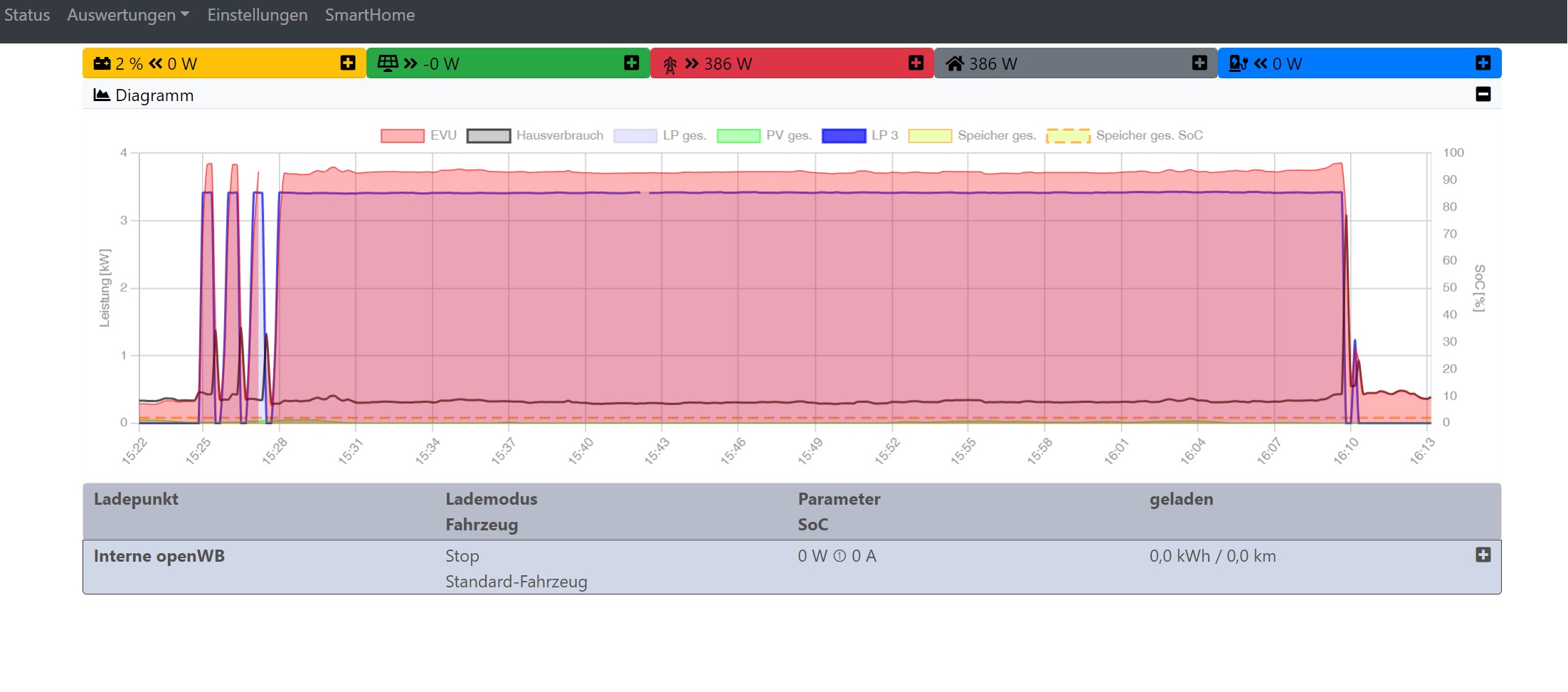Viewport: 1568px width, 692px height.
Task: Click the solar panel icon in green bar
Action: point(387,63)
